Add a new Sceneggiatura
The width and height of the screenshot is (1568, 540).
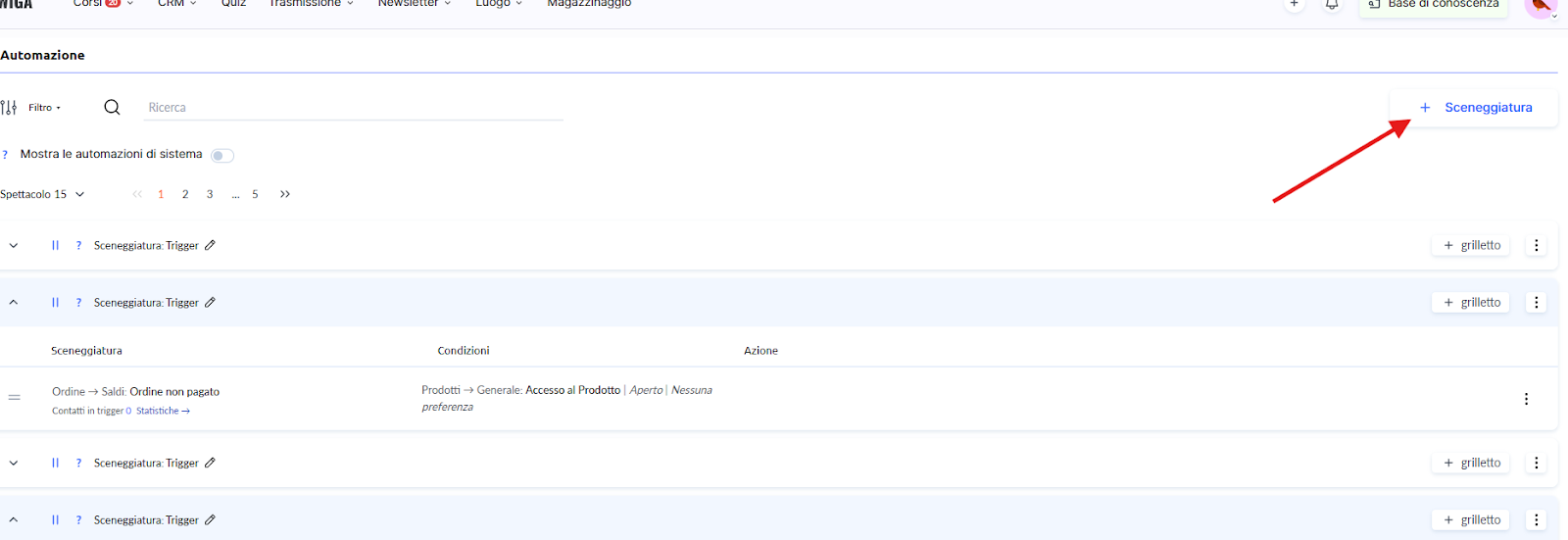(1474, 108)
